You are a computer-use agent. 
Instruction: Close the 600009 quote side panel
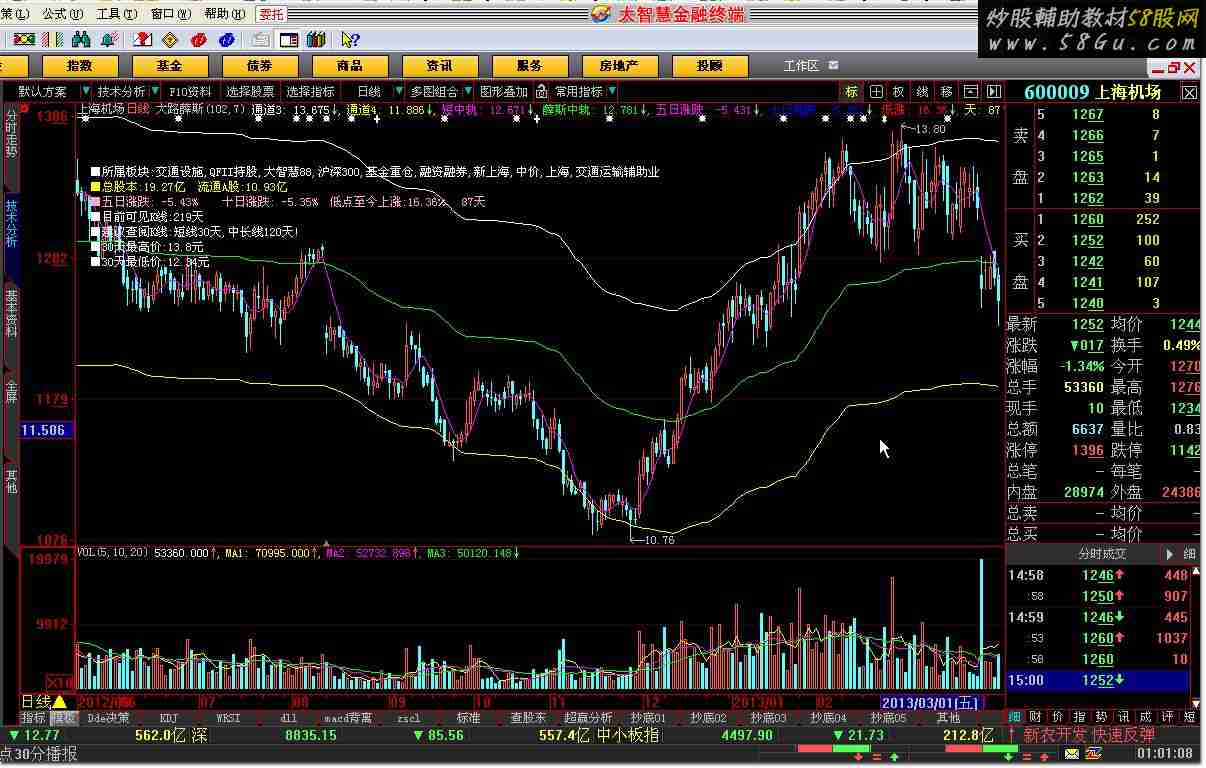click(x=1189, y=92)
